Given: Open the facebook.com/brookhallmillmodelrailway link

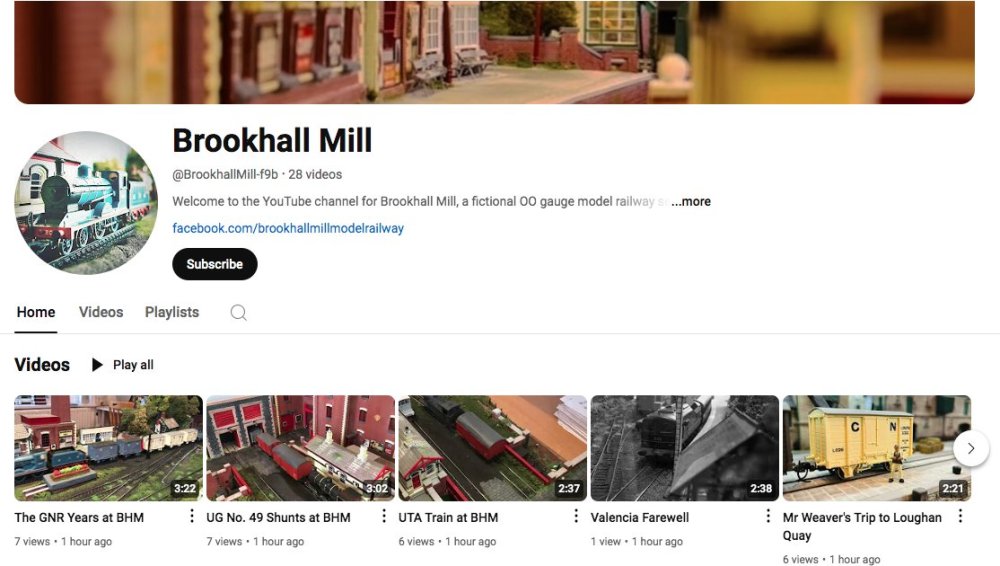Looking at the screenshot, I should (288, 228).
